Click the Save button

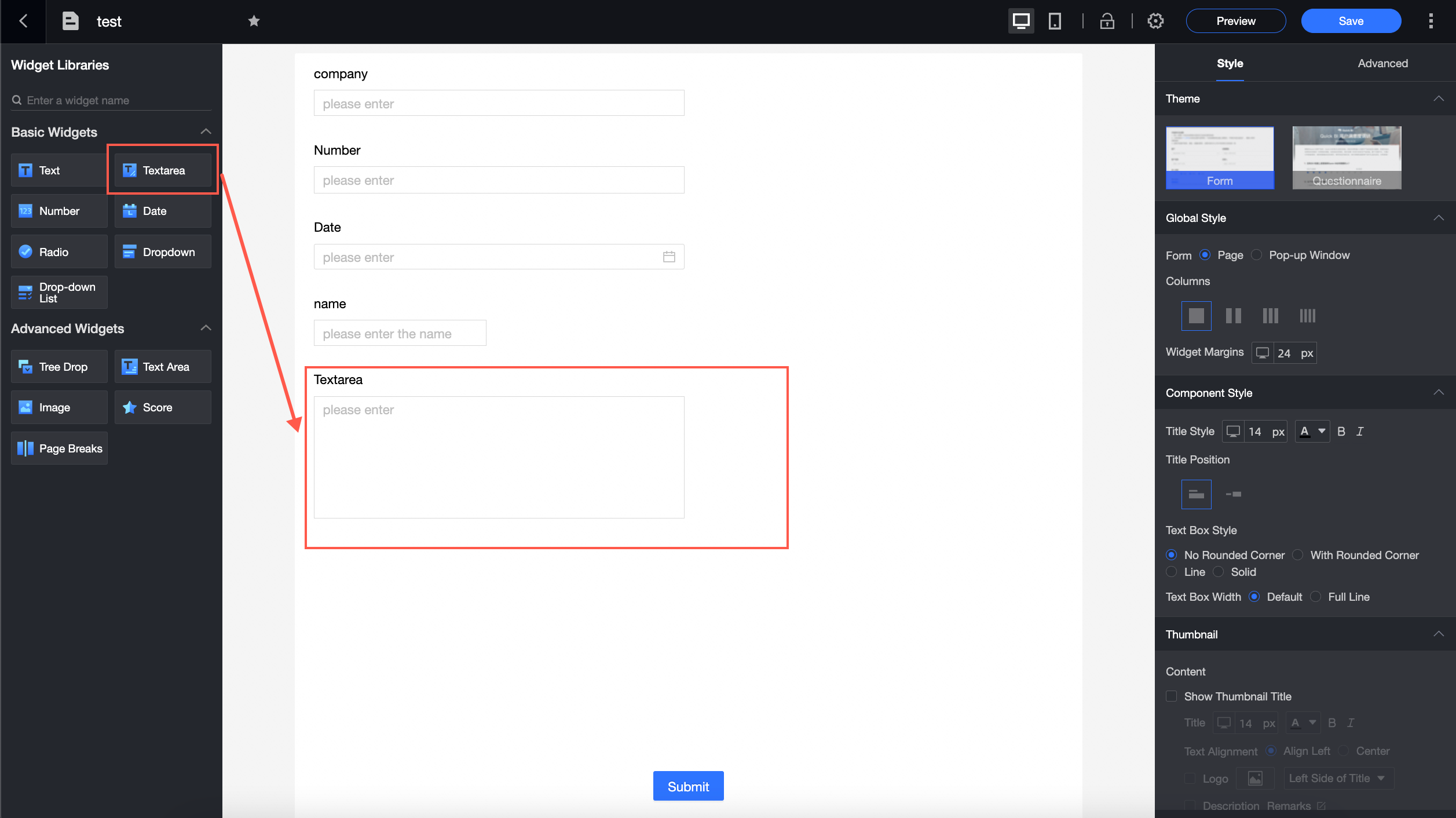pyautogui.click(x=1351, y=21)
